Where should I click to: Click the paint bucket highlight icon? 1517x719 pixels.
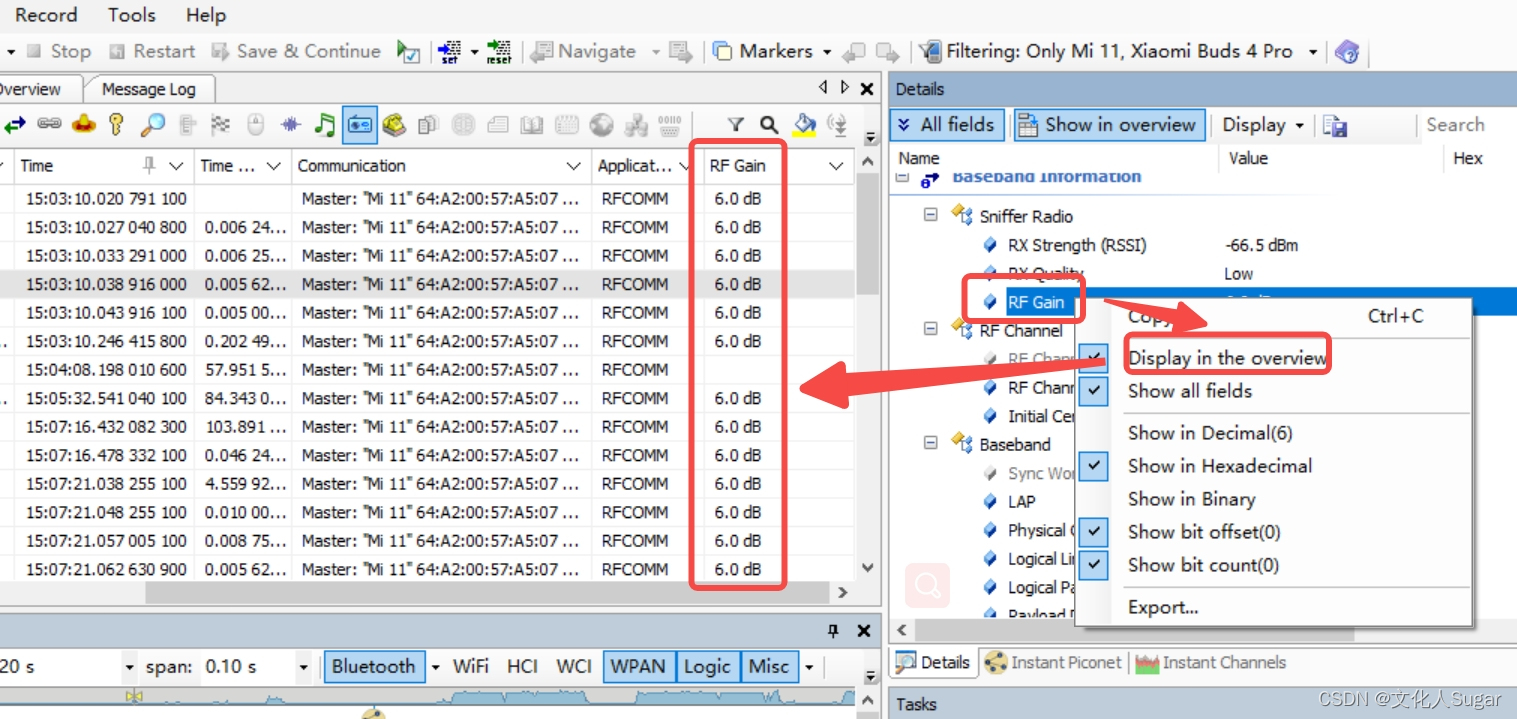(804, 124)
